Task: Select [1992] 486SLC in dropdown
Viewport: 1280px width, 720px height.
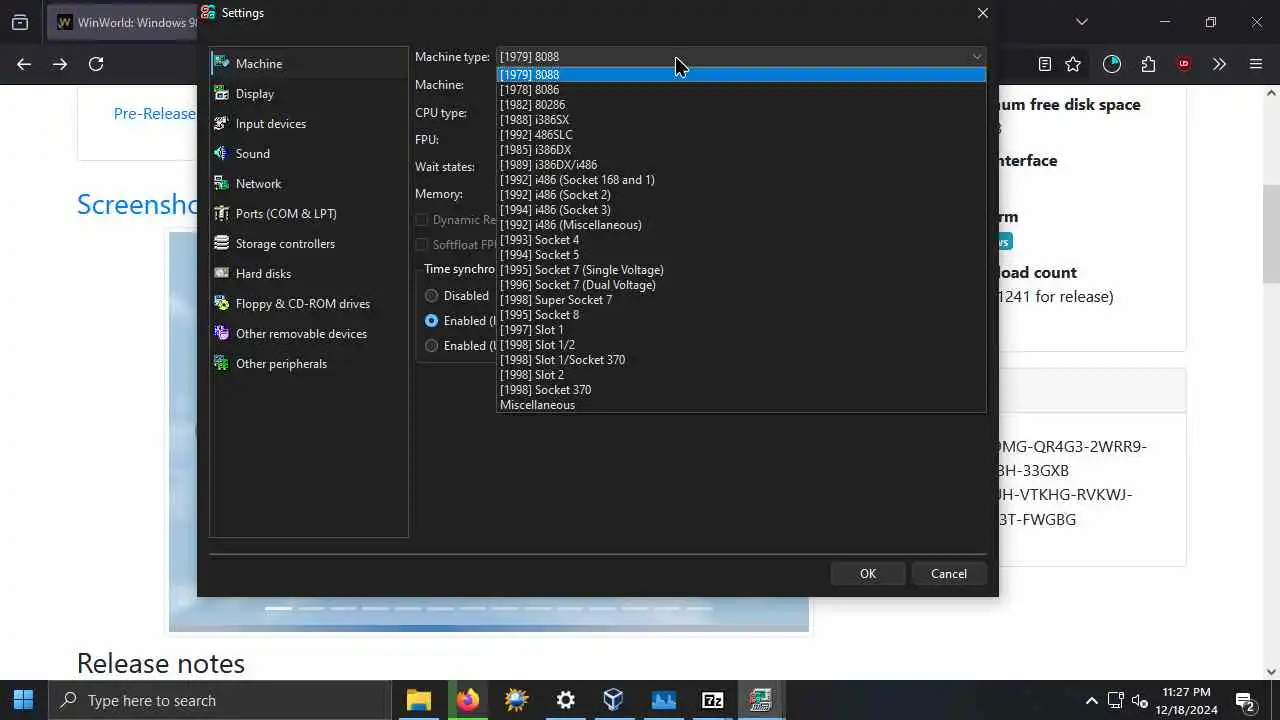Action: [741, 135]
